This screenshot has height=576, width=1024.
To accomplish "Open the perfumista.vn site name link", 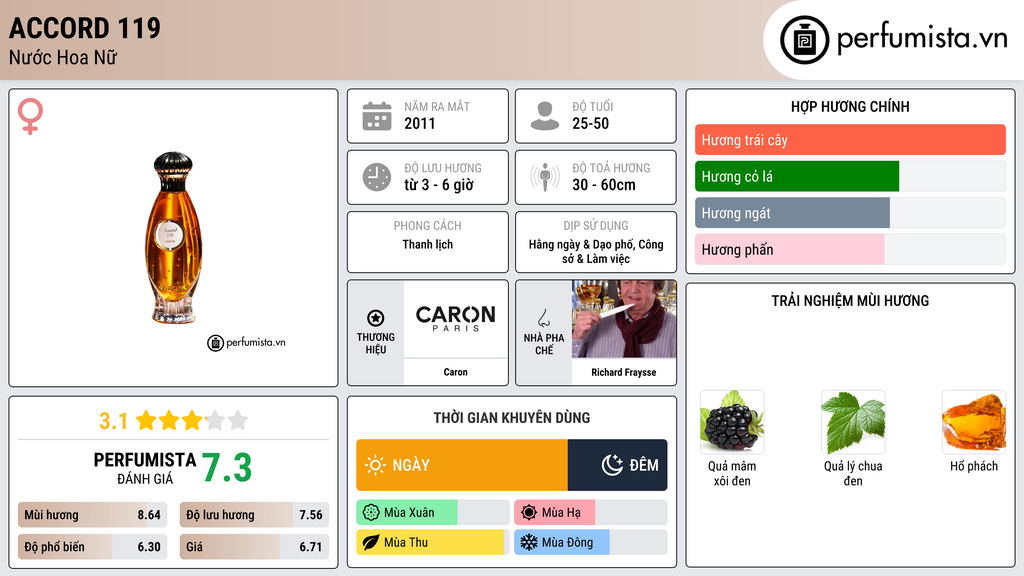I will tap(922, 39).
